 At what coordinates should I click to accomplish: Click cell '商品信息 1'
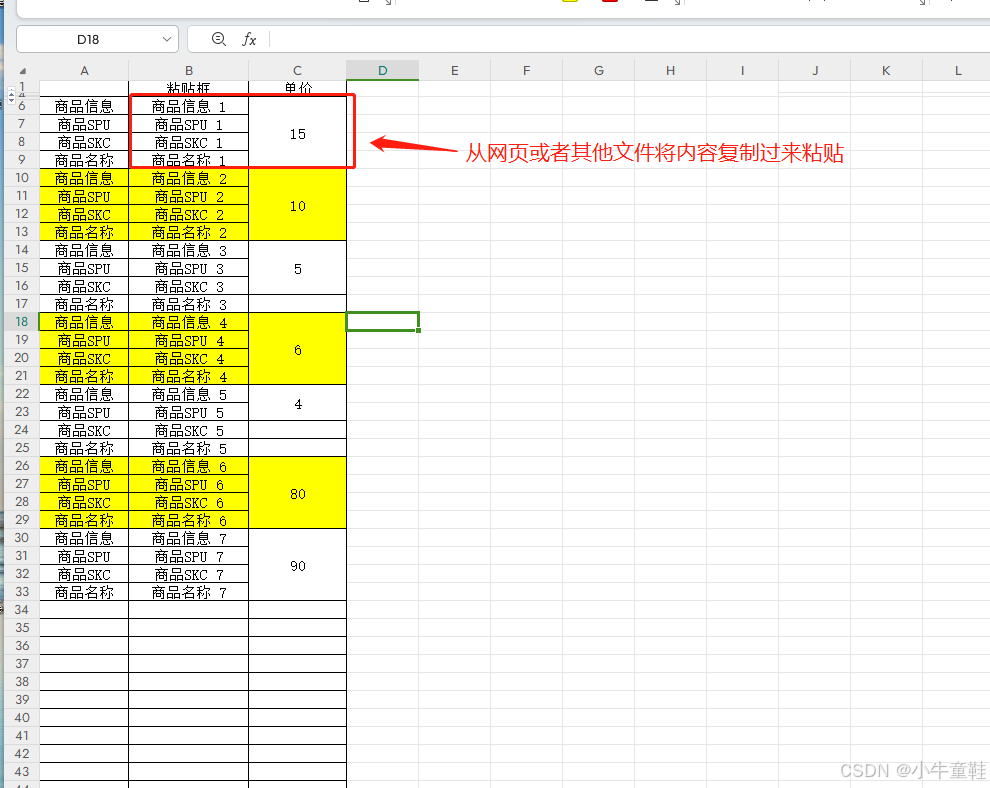click(x=189, y=106)
